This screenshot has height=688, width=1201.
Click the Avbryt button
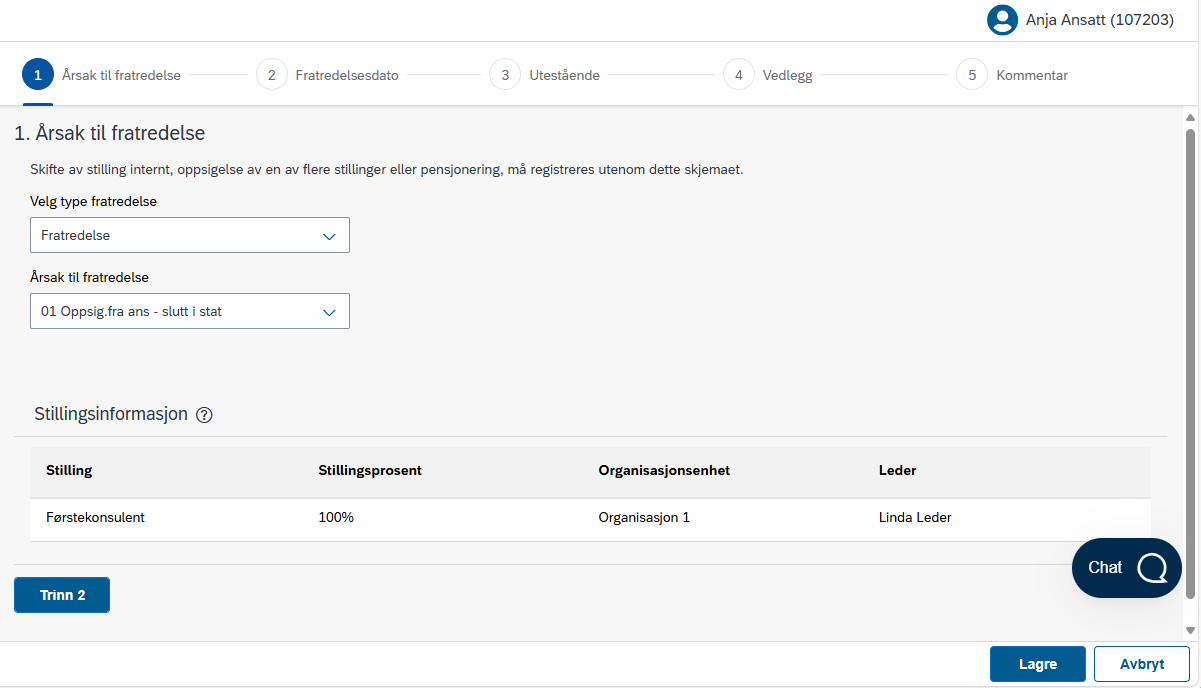click(1142, 664)
